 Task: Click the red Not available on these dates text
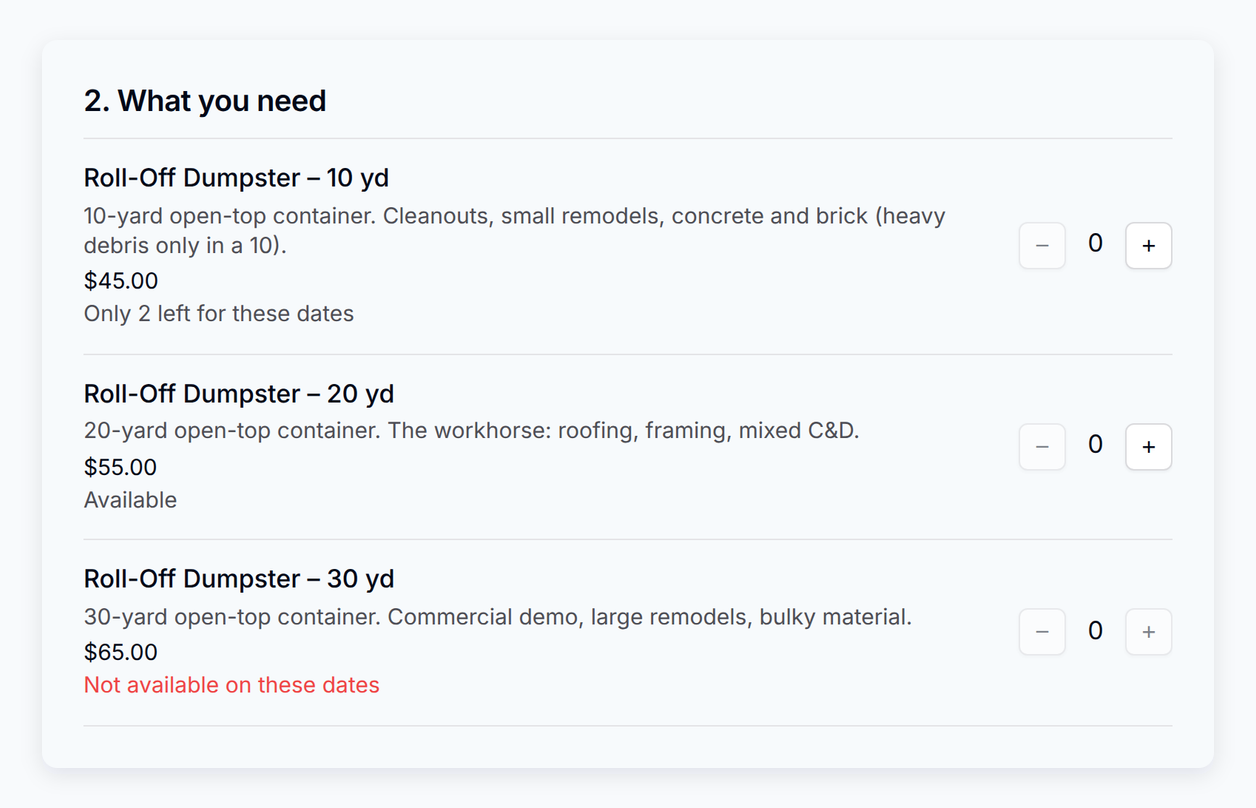coord(232,685)
